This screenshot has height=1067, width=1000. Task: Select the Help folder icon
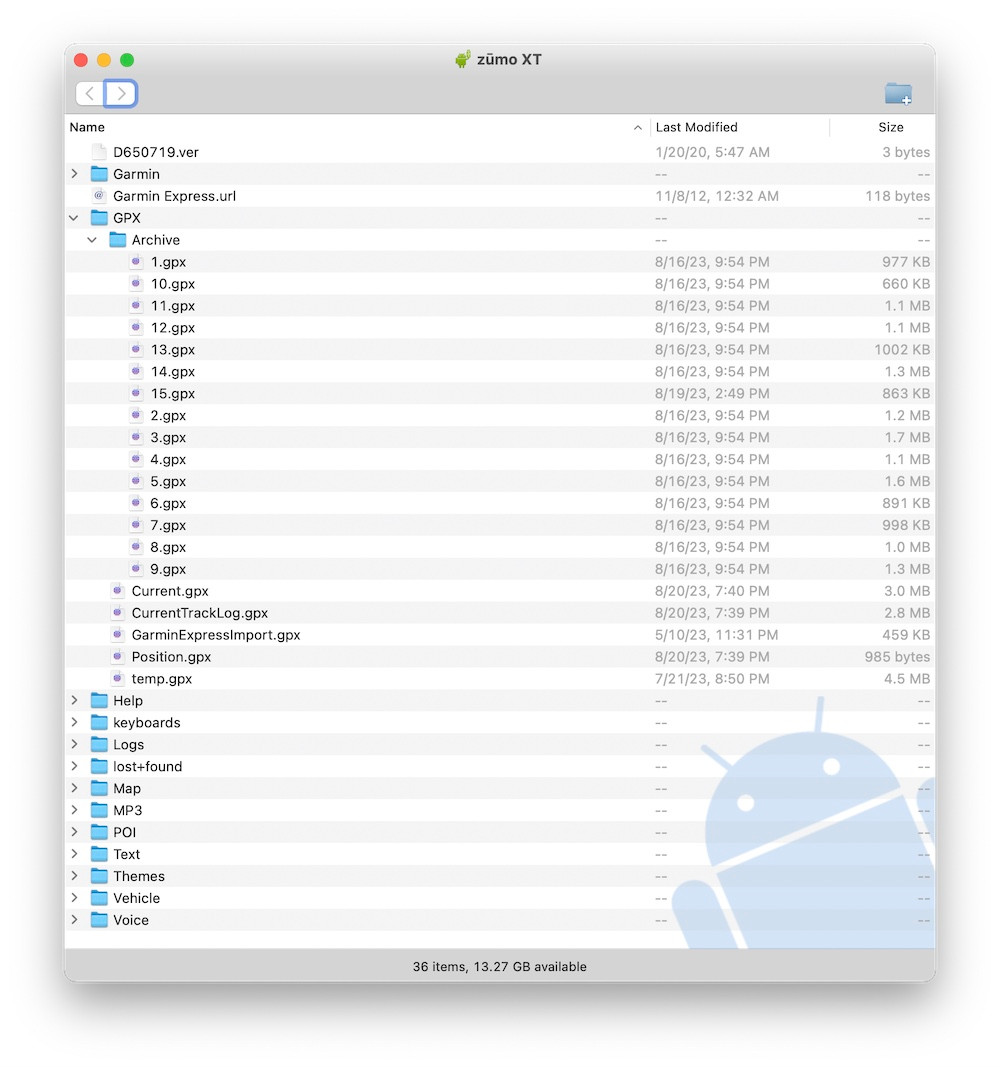point(99,700)
